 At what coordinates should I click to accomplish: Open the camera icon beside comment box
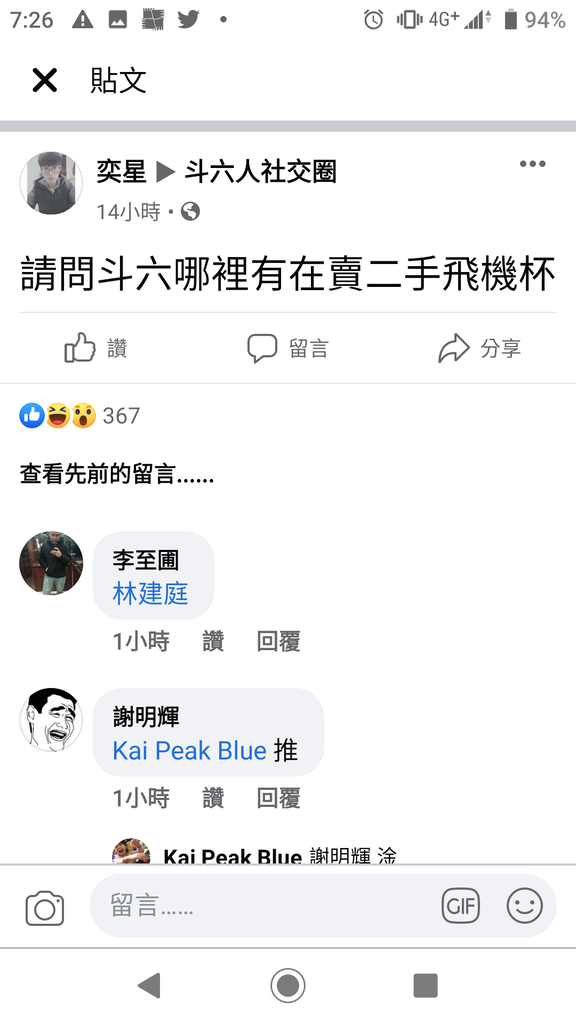[x=45, y=908]
